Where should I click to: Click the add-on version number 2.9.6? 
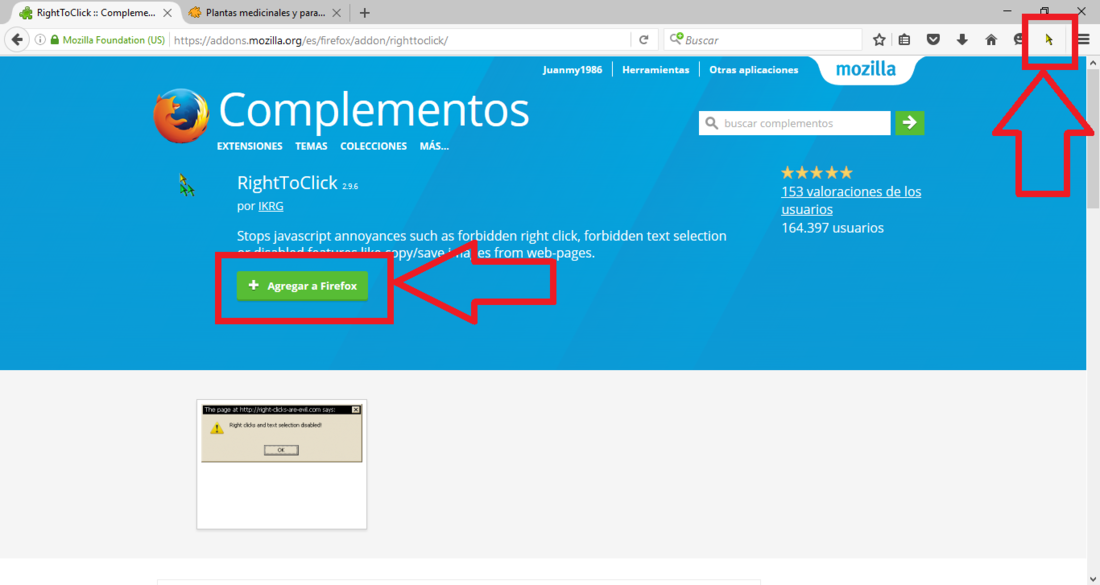[x=350, y=187]
